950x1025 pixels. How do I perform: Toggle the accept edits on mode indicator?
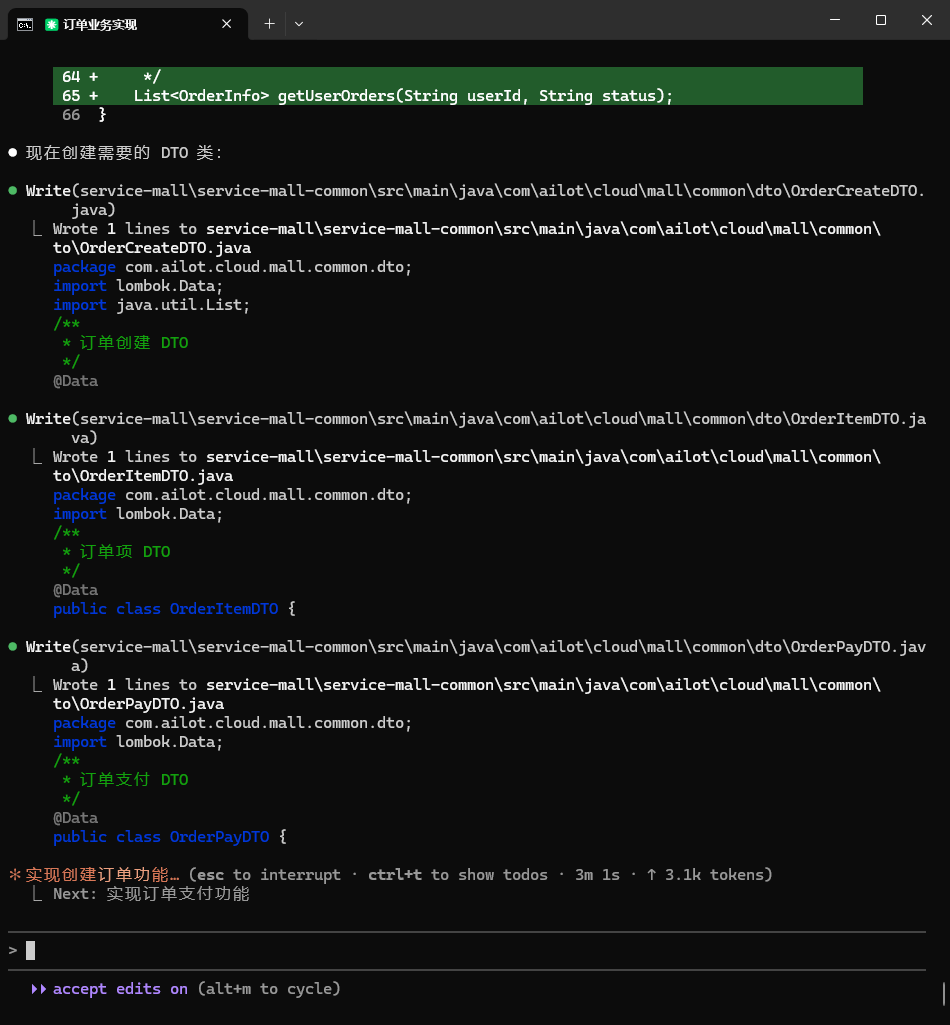pos(120,989)
